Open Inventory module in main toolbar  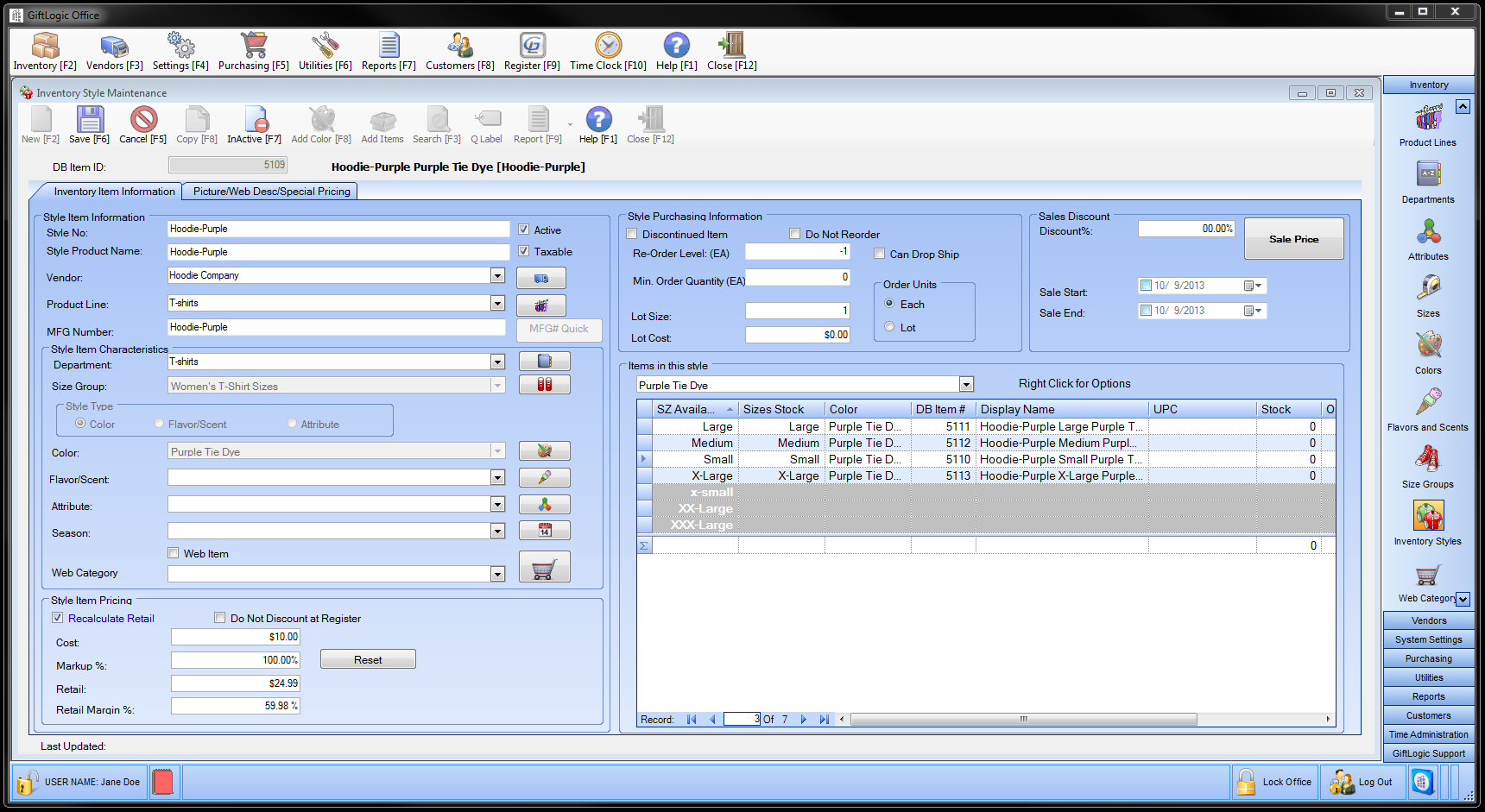coord(45,51)
